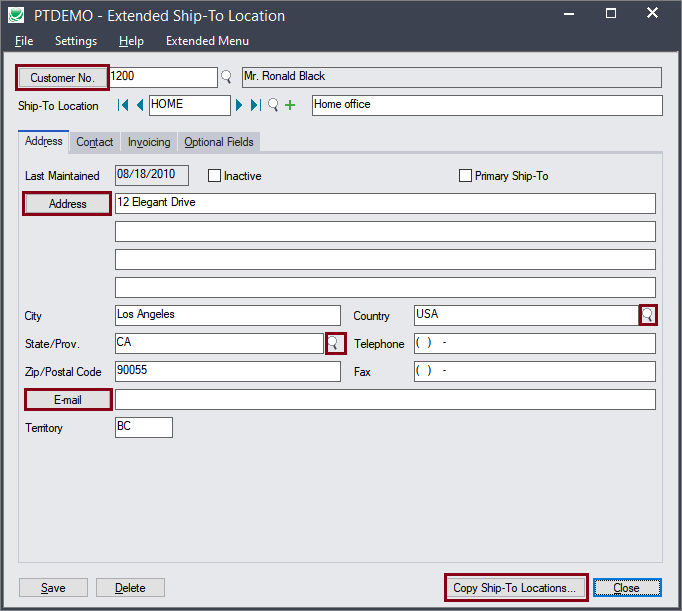Image resolution: width=682 pixels, height=611 pixels.
Task: Click the E-mail button
Action: pyautogui.click(x=68, y=400)
